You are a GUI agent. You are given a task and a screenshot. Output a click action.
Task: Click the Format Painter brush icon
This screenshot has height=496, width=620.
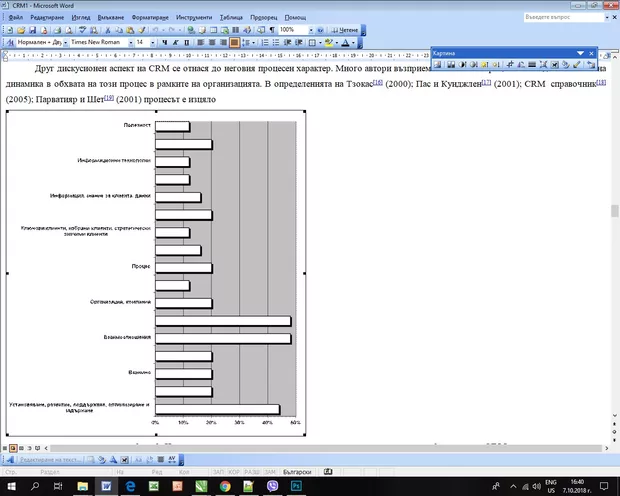click(140, 30)
